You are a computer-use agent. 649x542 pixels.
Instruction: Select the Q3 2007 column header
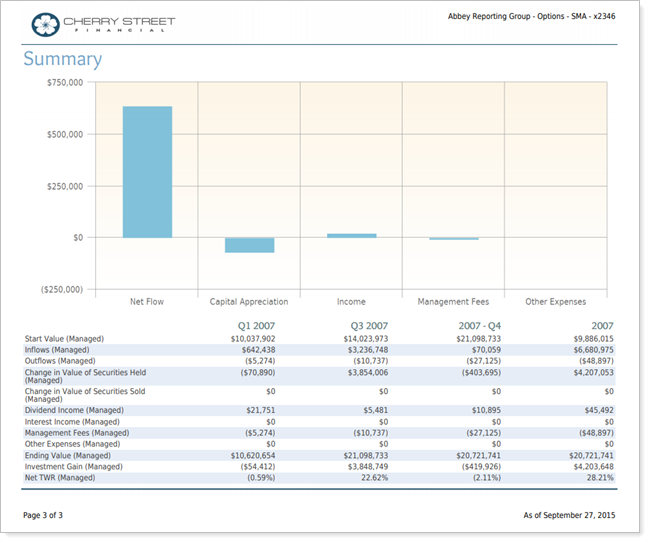(367, 326)
